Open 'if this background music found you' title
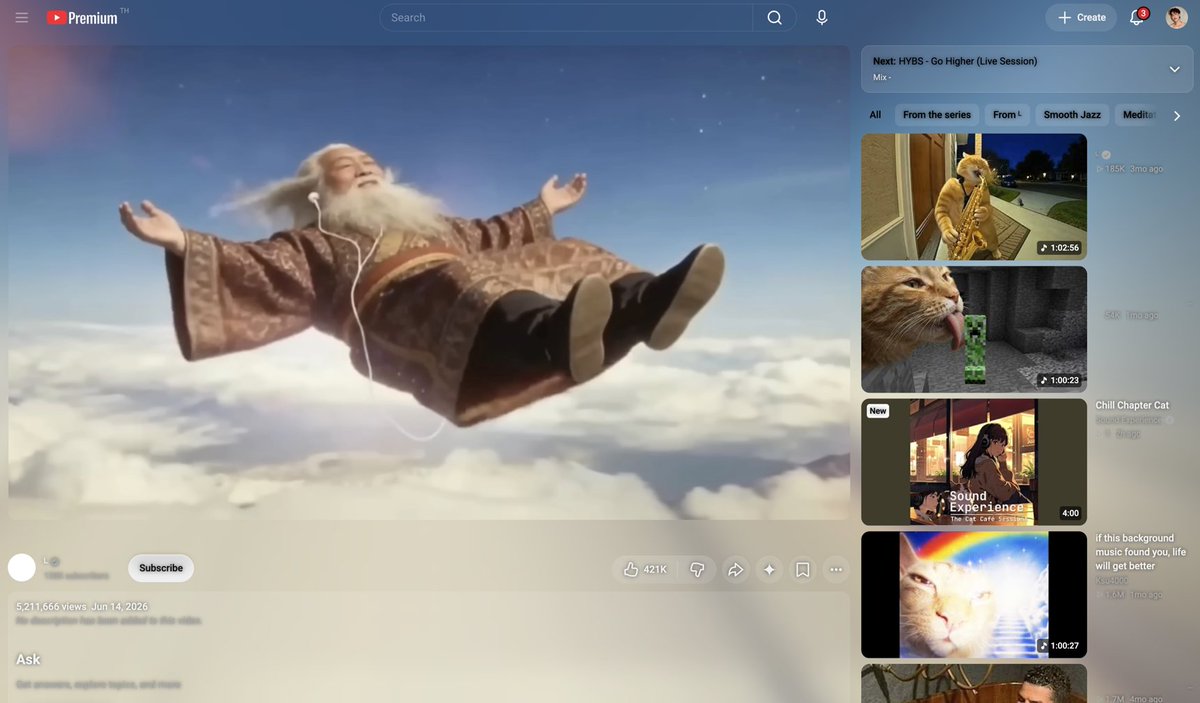 (x=1141, y=552)
